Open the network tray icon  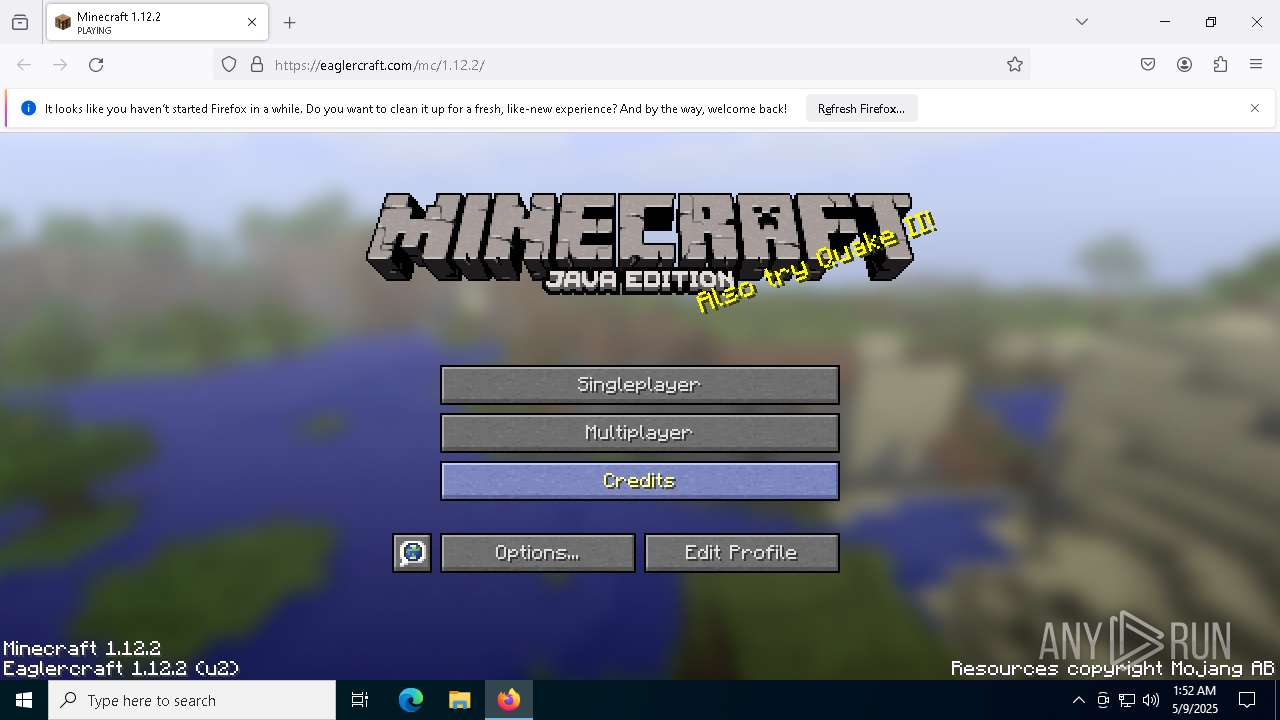tap(1127, 700)
